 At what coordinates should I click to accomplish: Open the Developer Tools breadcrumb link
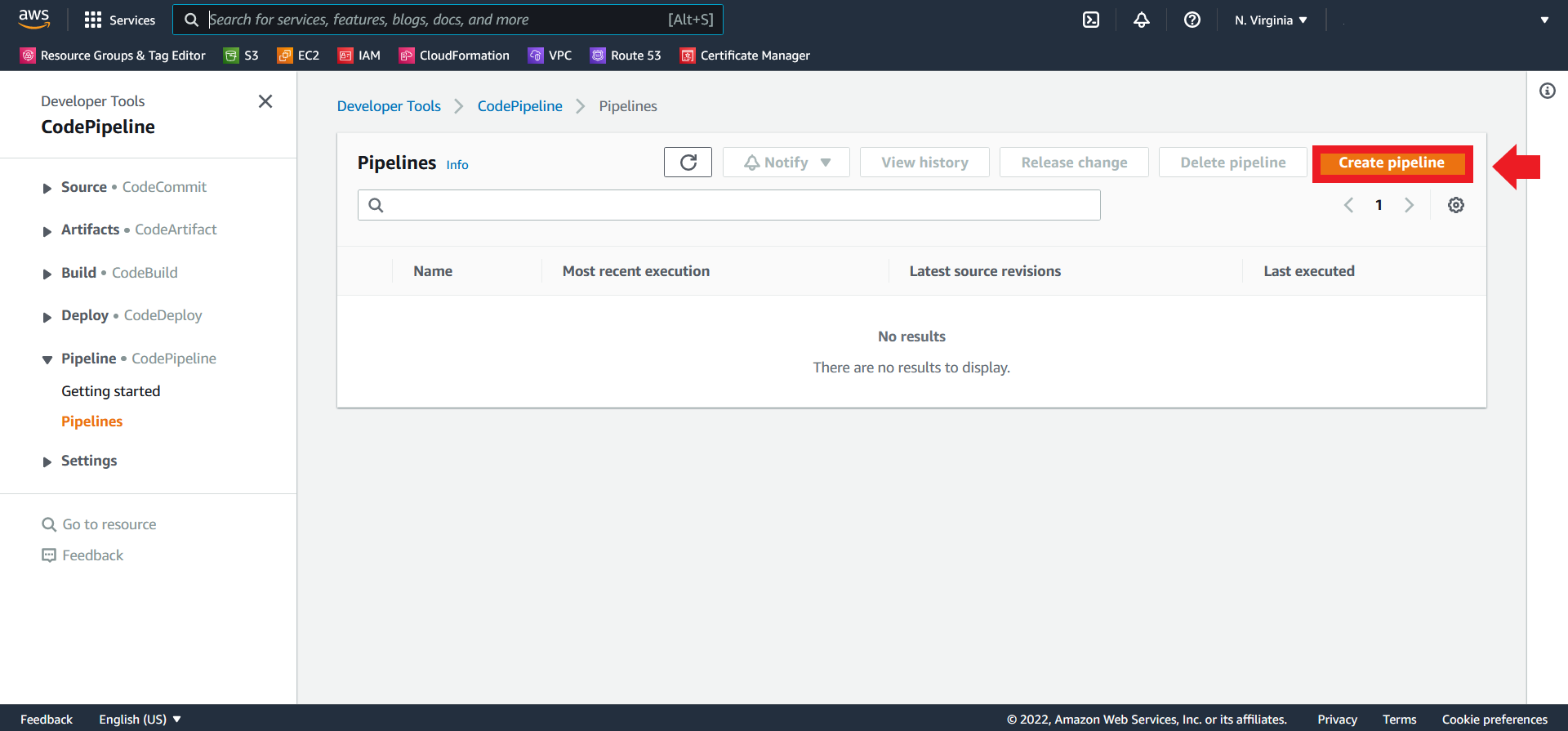pyautogui.click(x=389, y=106)
